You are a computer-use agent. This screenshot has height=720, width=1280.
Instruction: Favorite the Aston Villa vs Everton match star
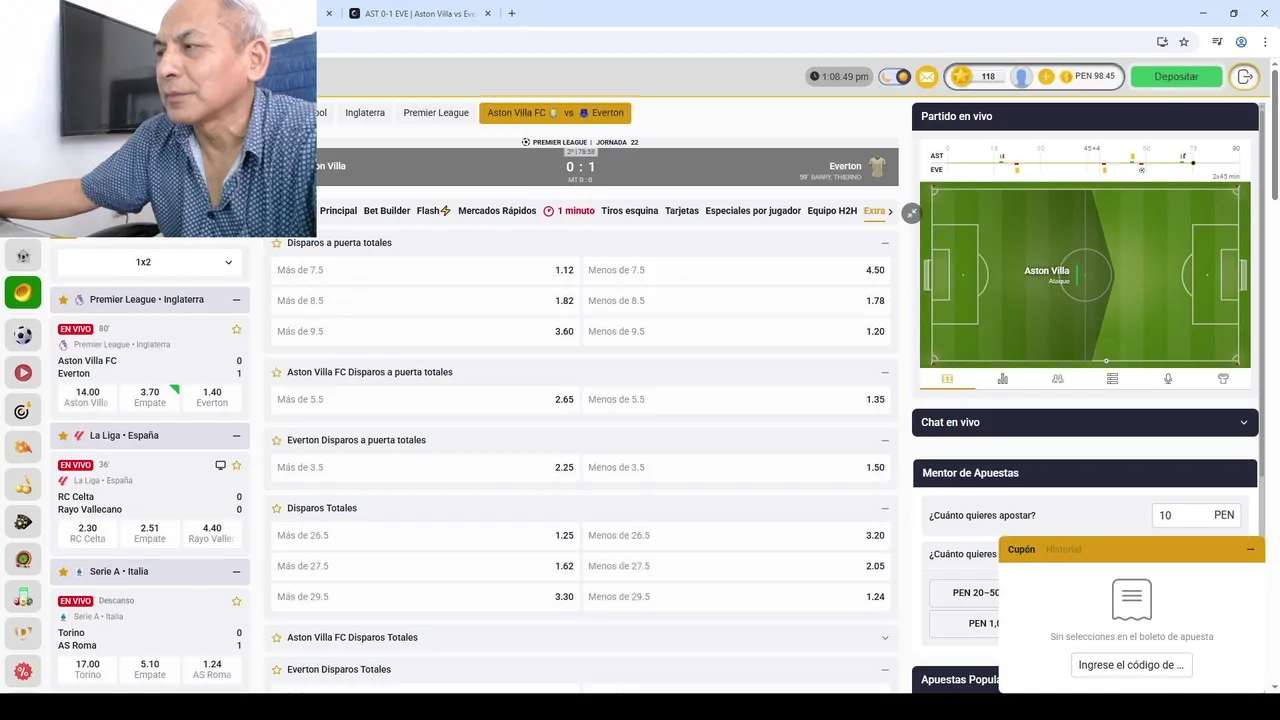237,329
